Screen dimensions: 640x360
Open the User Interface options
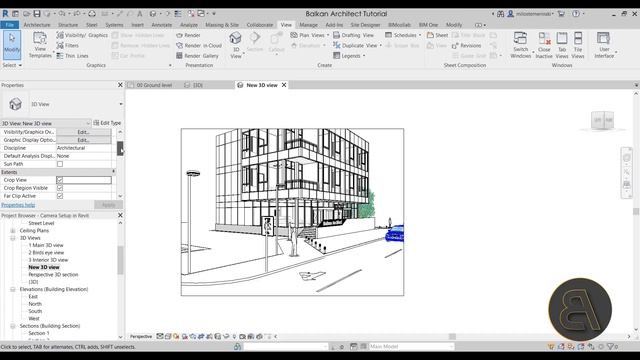pos(604,45)
